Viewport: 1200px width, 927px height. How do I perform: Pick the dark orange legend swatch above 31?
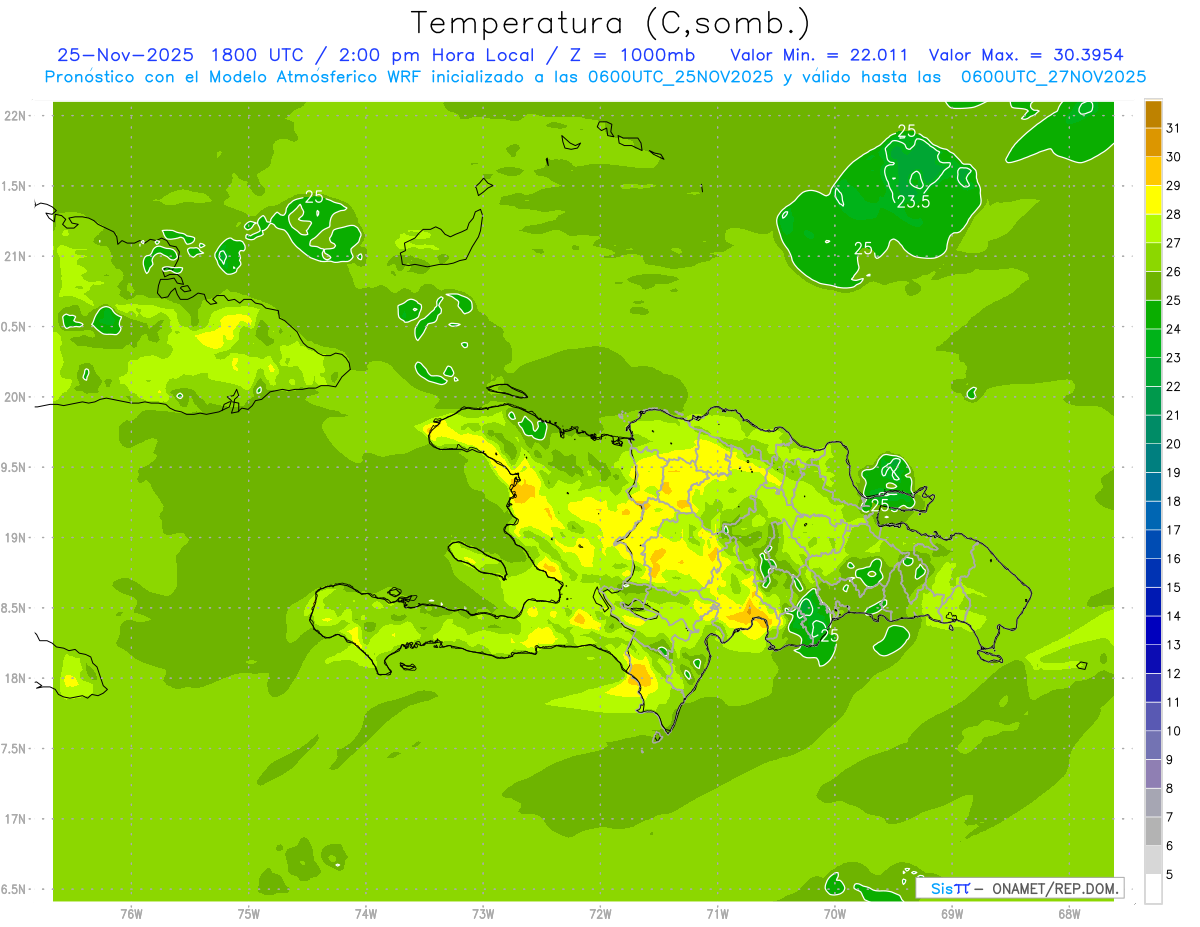(x=1153, y=114)
